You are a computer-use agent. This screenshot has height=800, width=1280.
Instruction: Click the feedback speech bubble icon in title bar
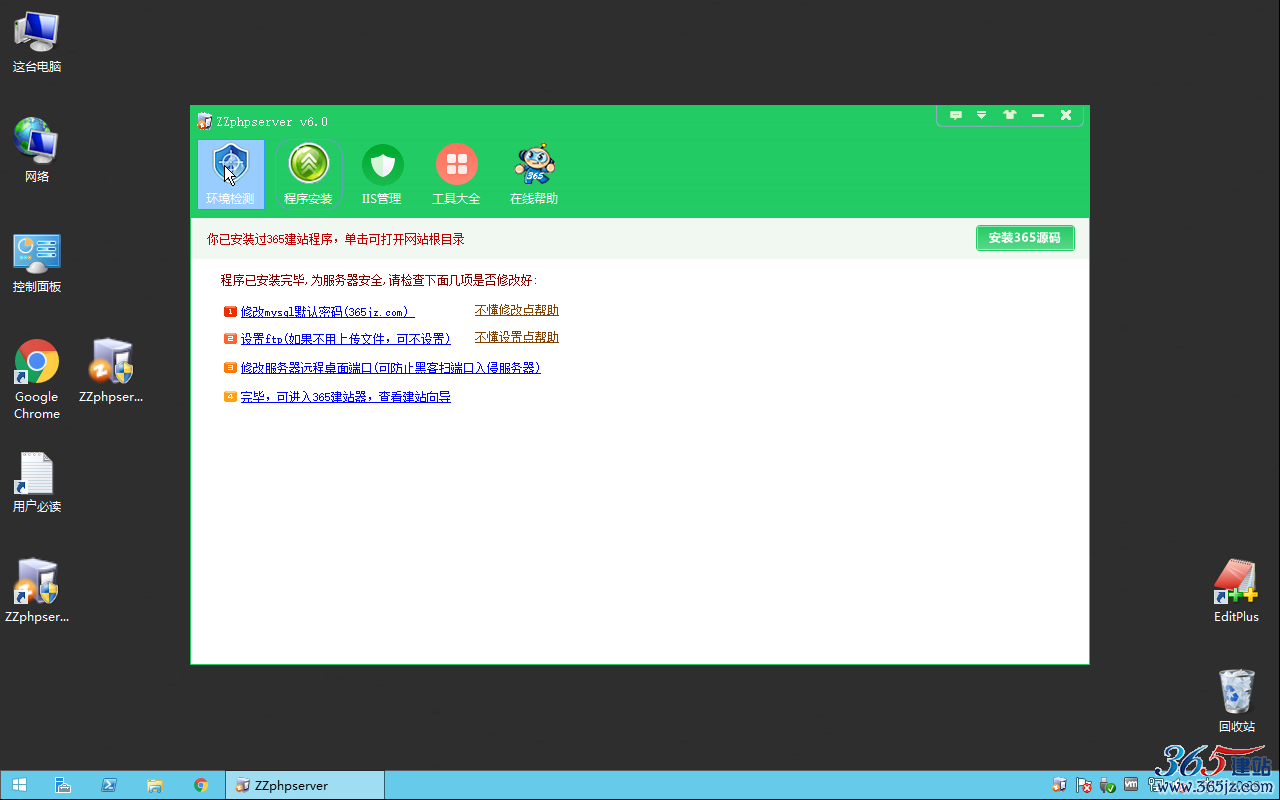coord(956,115)
